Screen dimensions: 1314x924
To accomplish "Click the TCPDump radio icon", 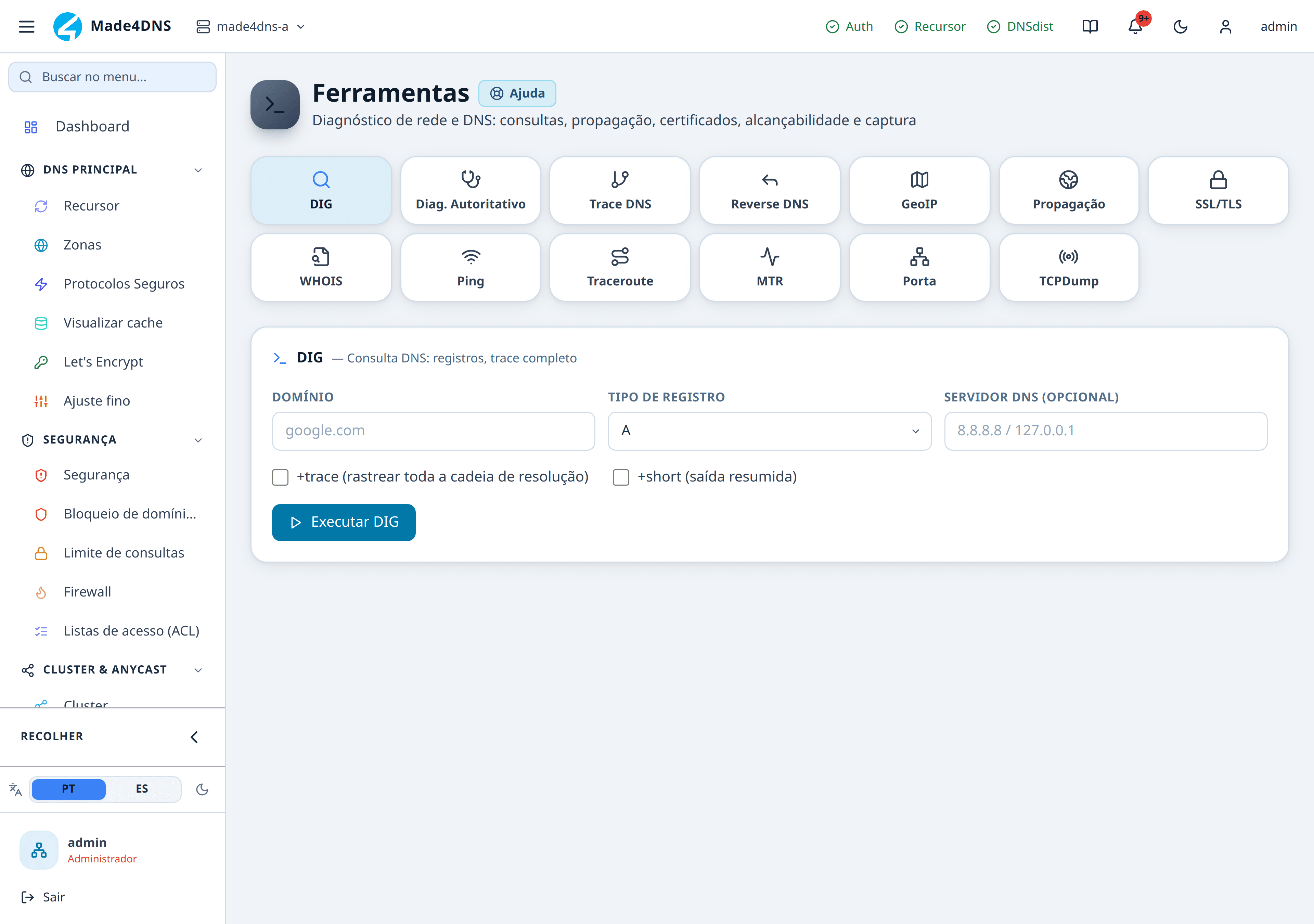I will tap(1069, 257).
